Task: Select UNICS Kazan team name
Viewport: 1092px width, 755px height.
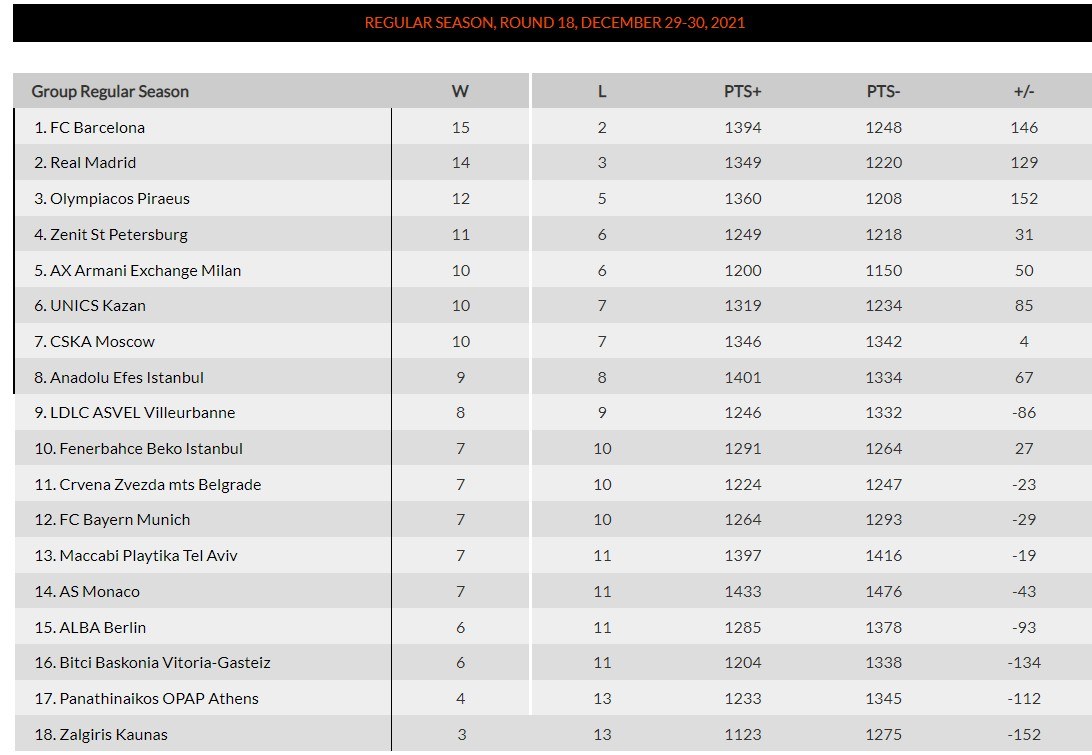Action: point(97,306)
